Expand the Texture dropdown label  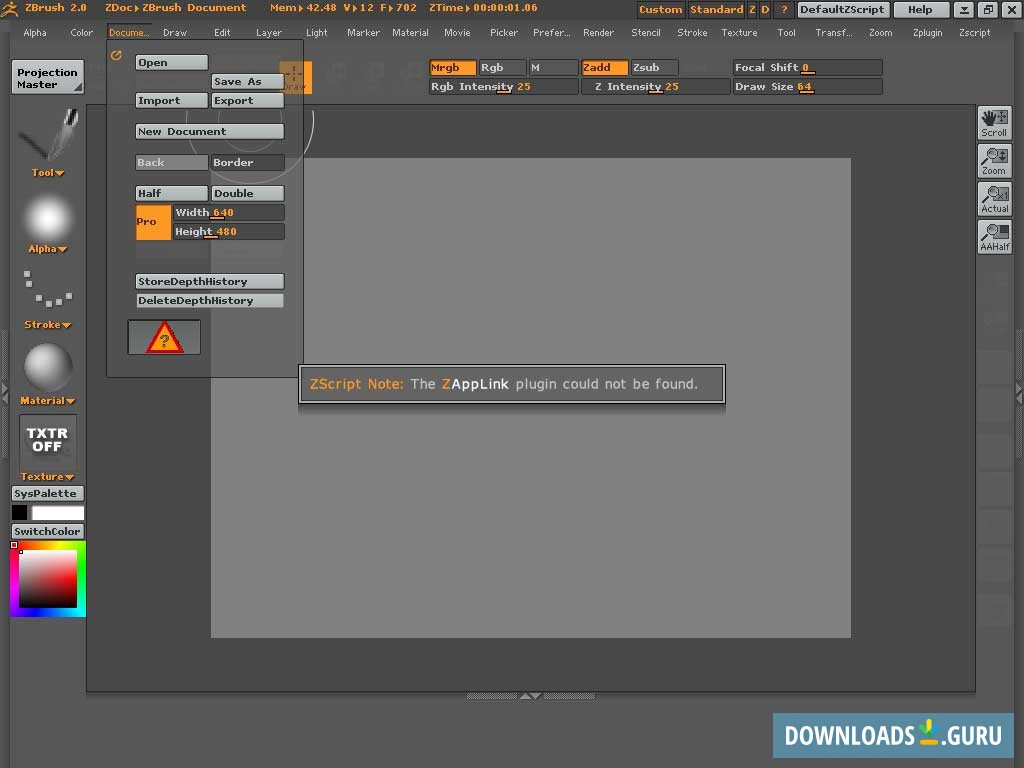point(48,476)
